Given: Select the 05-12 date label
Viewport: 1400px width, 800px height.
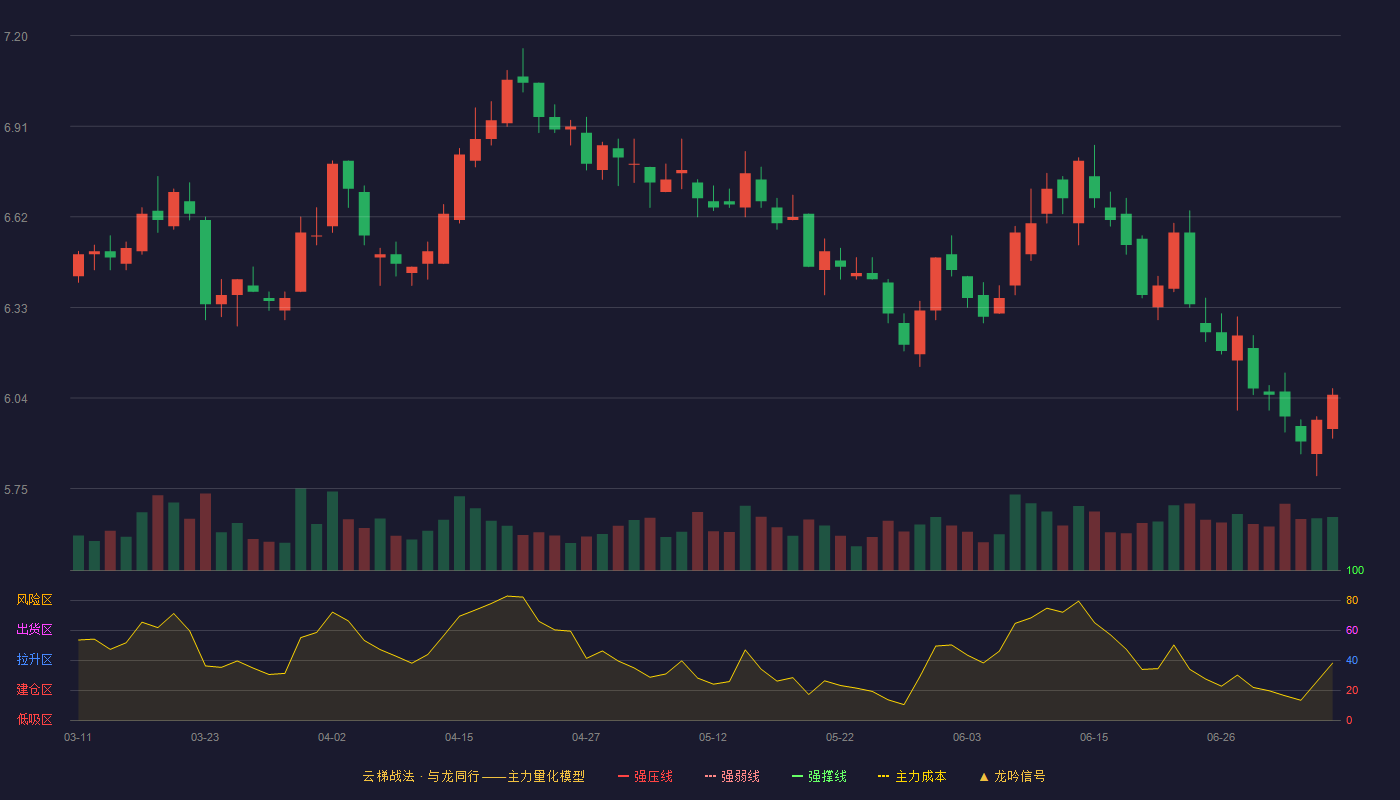Looking at the screenshot, I should point(713,737).
